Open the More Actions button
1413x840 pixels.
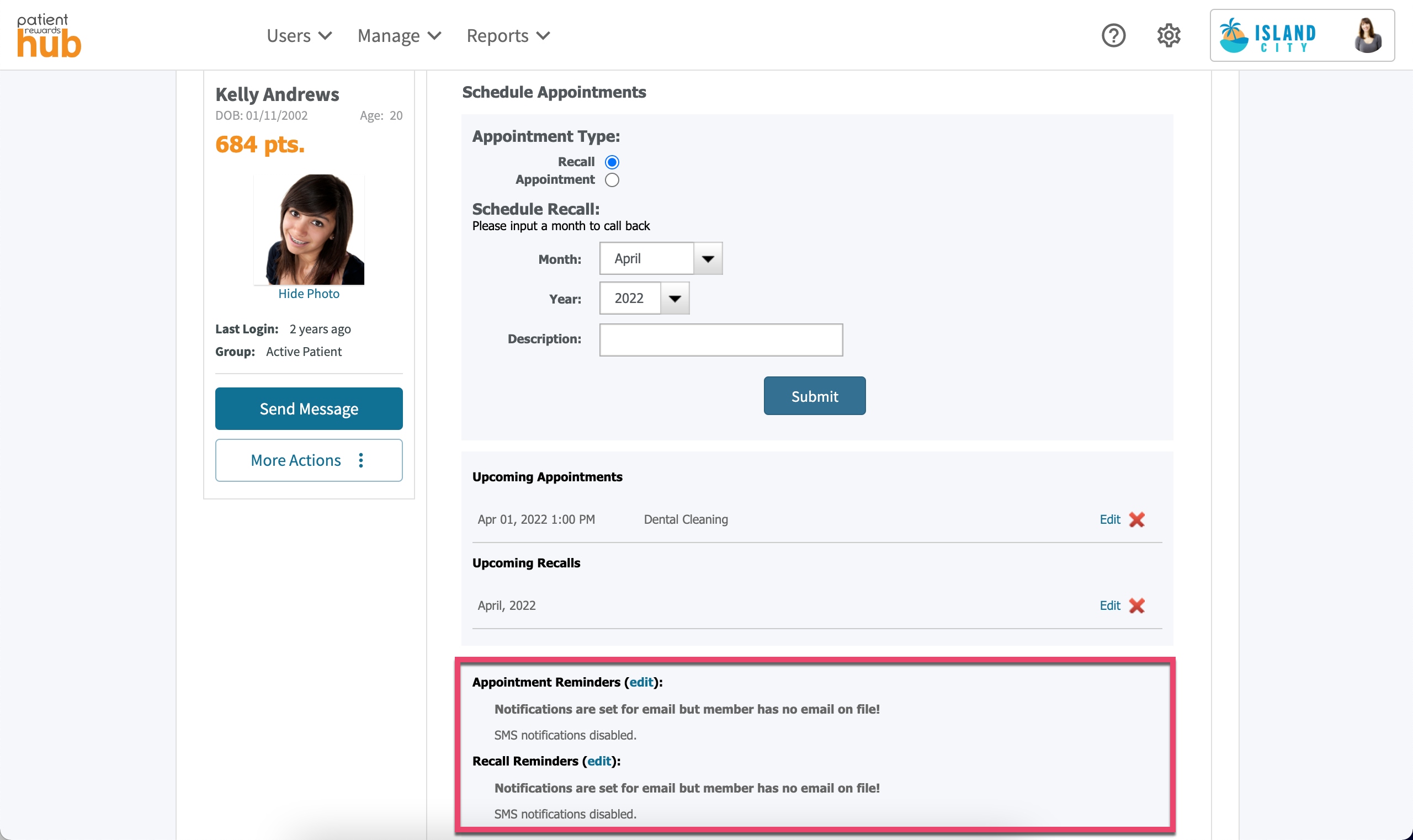(x=309, y=460)
